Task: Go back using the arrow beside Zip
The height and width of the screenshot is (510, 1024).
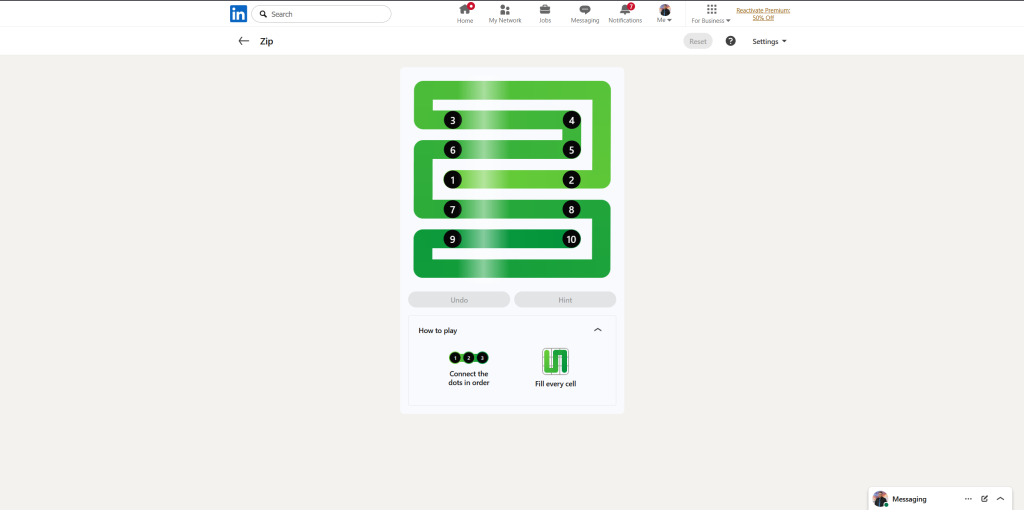Action: tap(244, 41)
